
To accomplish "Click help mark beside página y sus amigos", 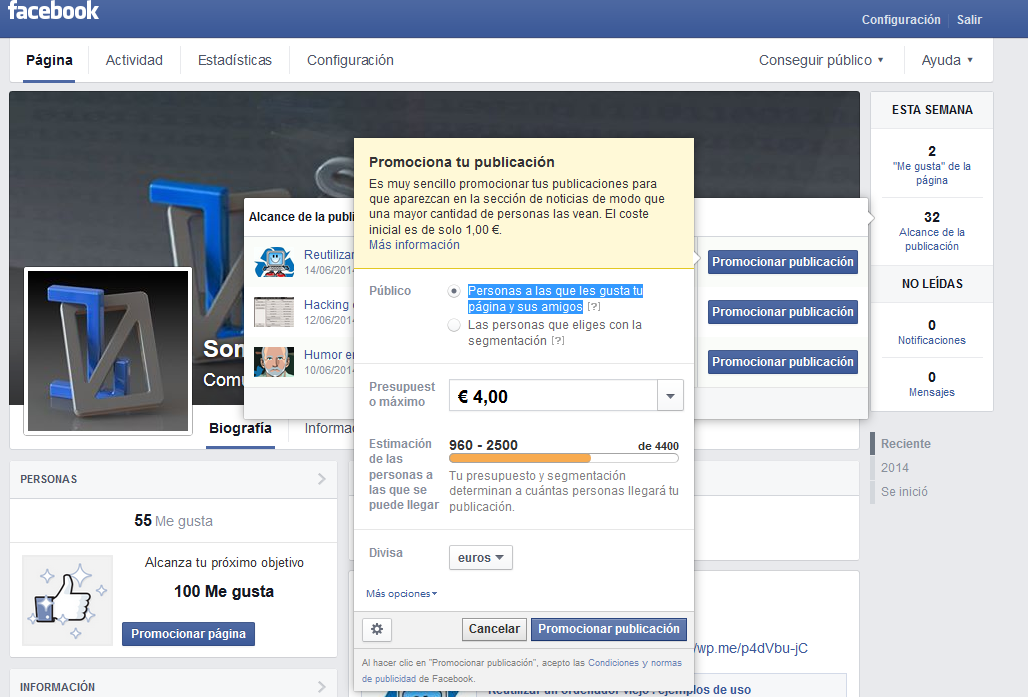I will (x=594, y=307).
